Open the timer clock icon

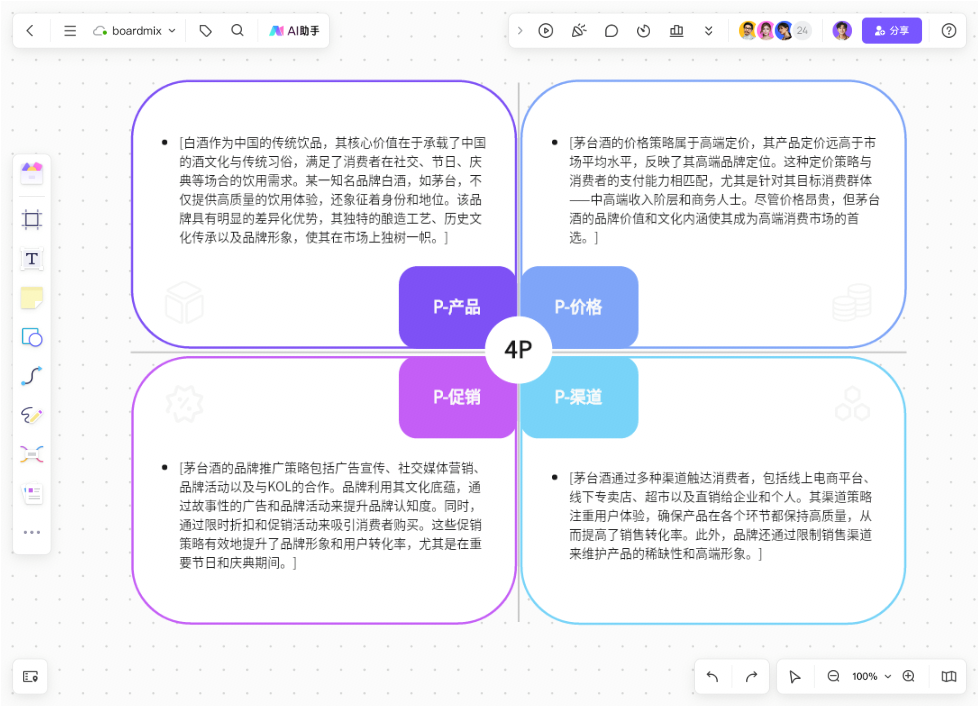[x=644, y=31]
